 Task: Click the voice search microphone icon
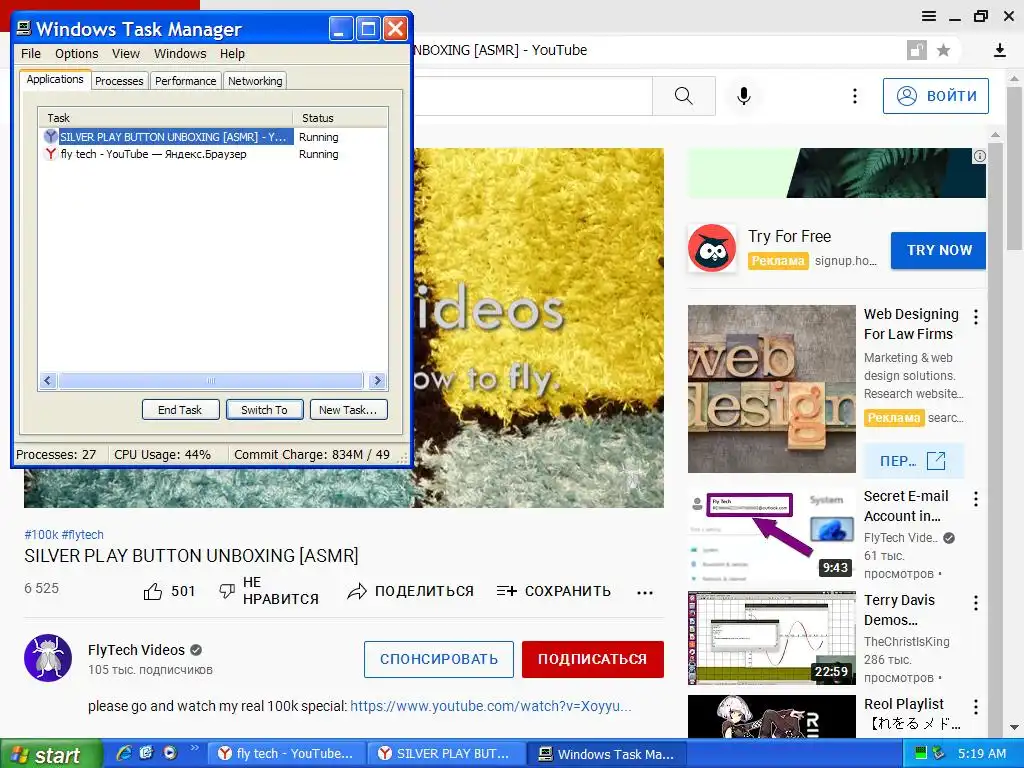(743, 96)
